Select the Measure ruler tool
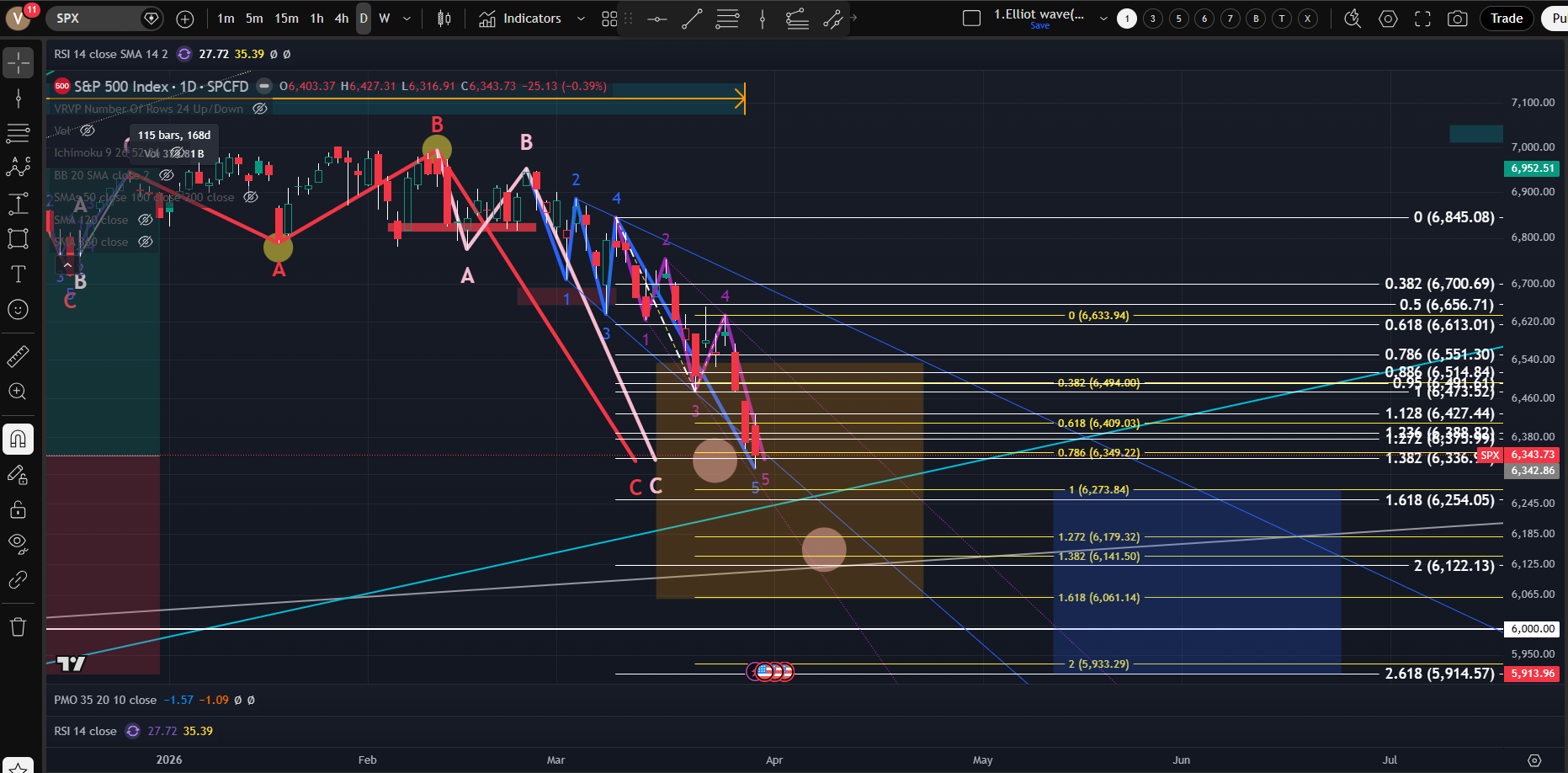This screenshot has width=1568, height=773. (18, 357)
